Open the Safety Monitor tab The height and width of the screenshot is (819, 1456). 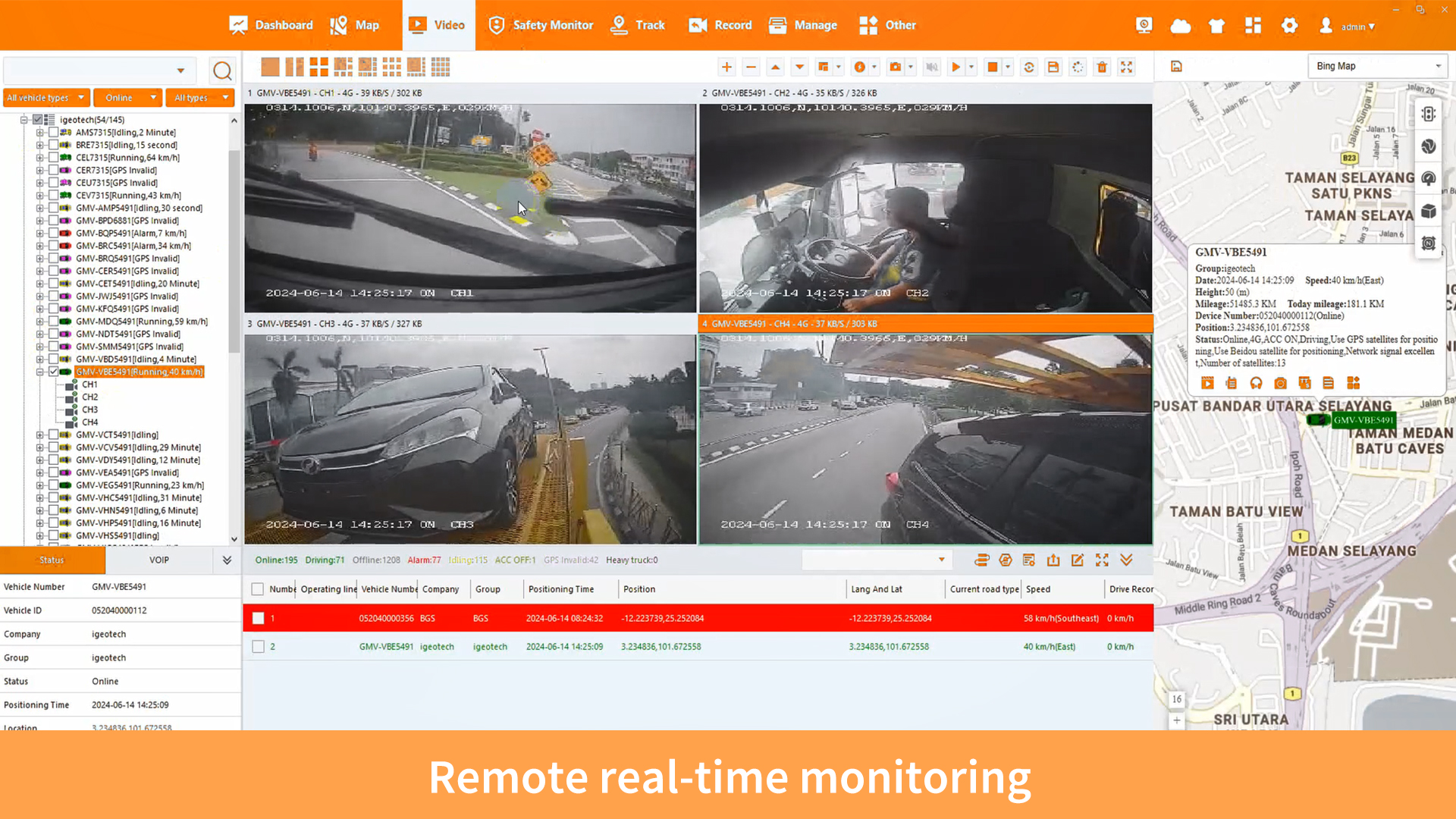tap(540, 25)
